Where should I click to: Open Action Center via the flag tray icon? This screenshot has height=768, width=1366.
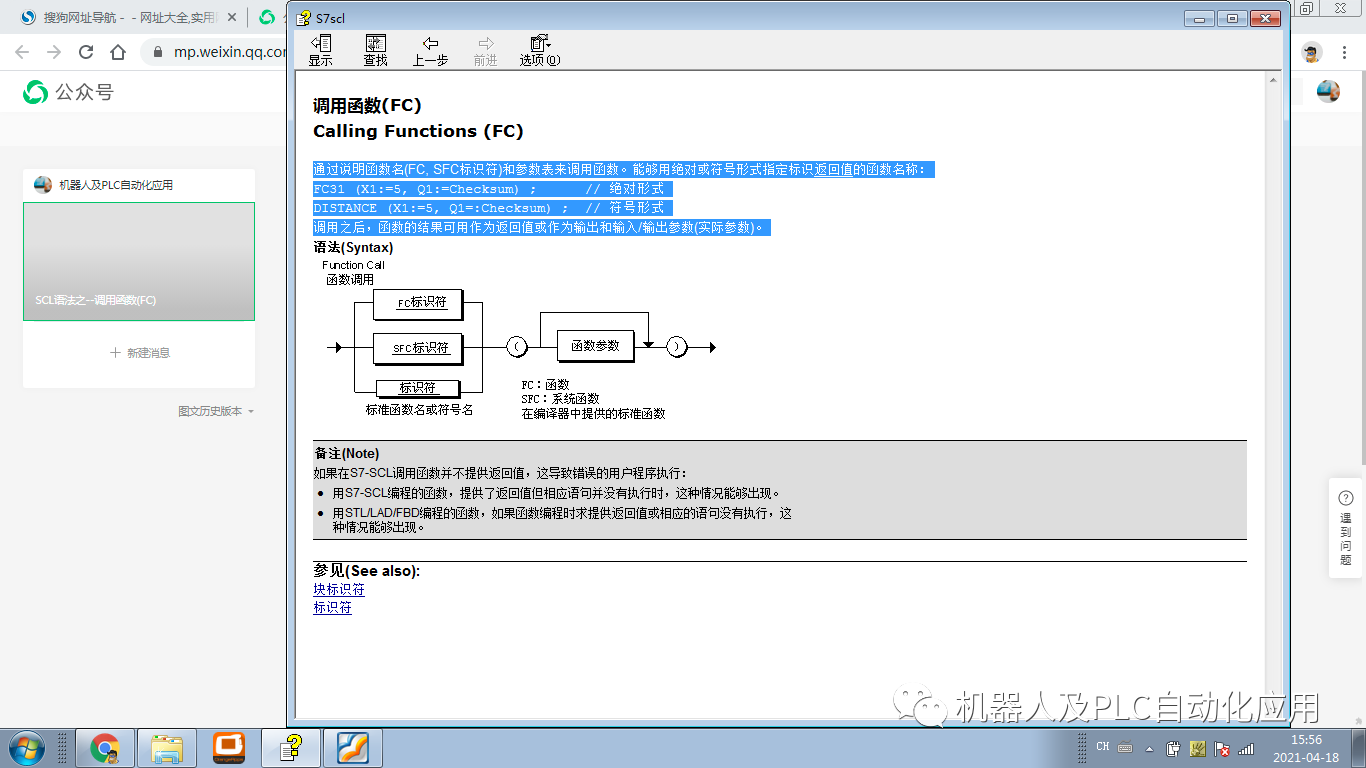pyautogui.click(x=1222, y=747)
